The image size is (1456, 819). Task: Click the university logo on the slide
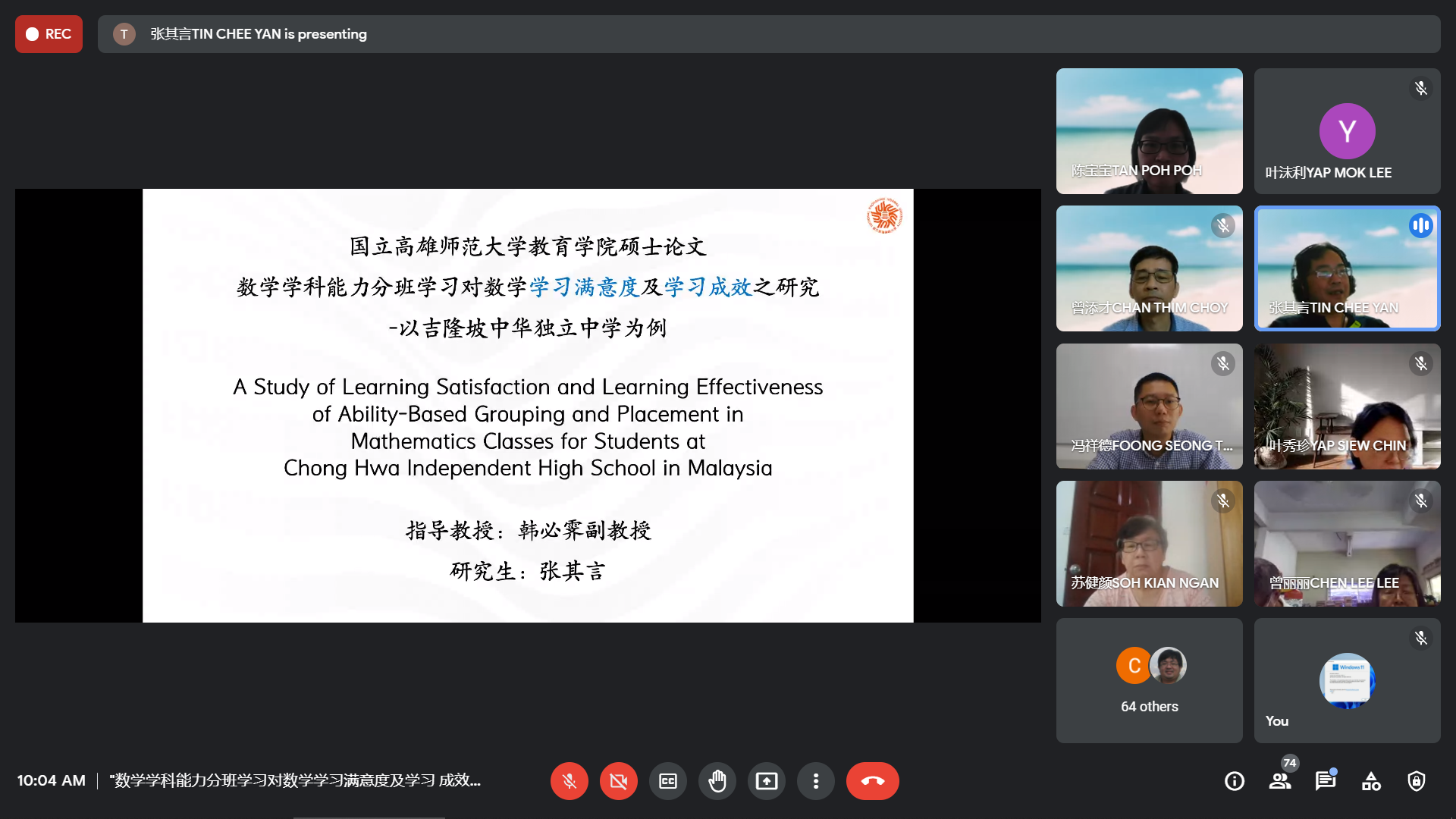883,216
